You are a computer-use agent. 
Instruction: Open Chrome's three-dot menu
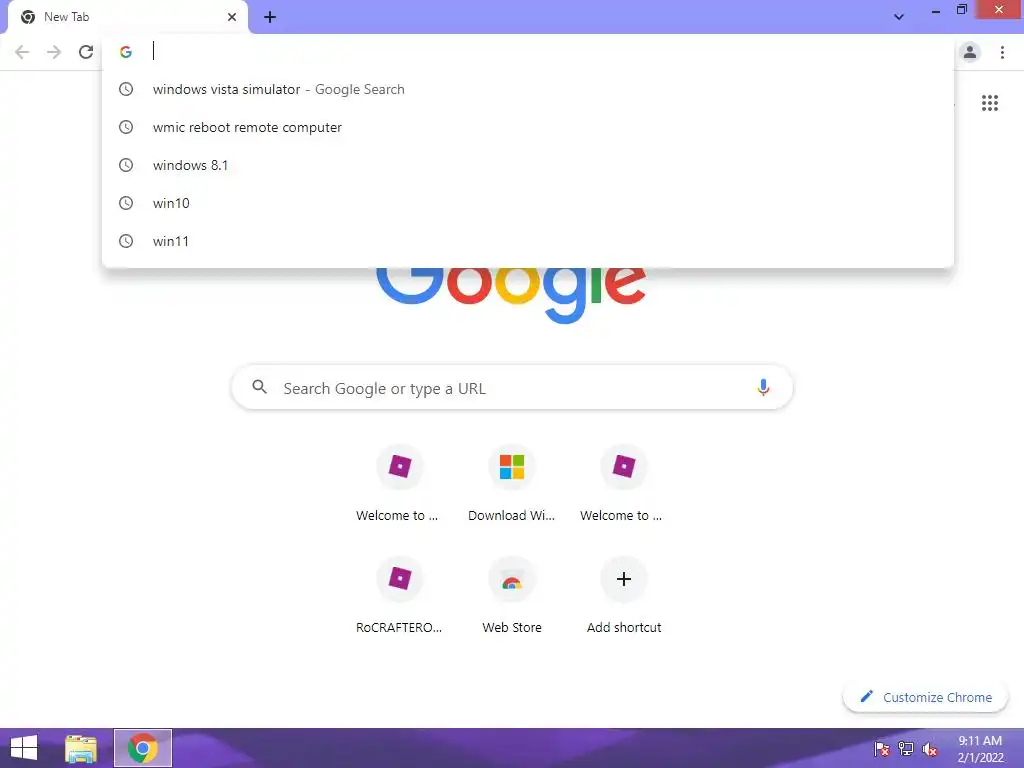tap(1002, 52)
